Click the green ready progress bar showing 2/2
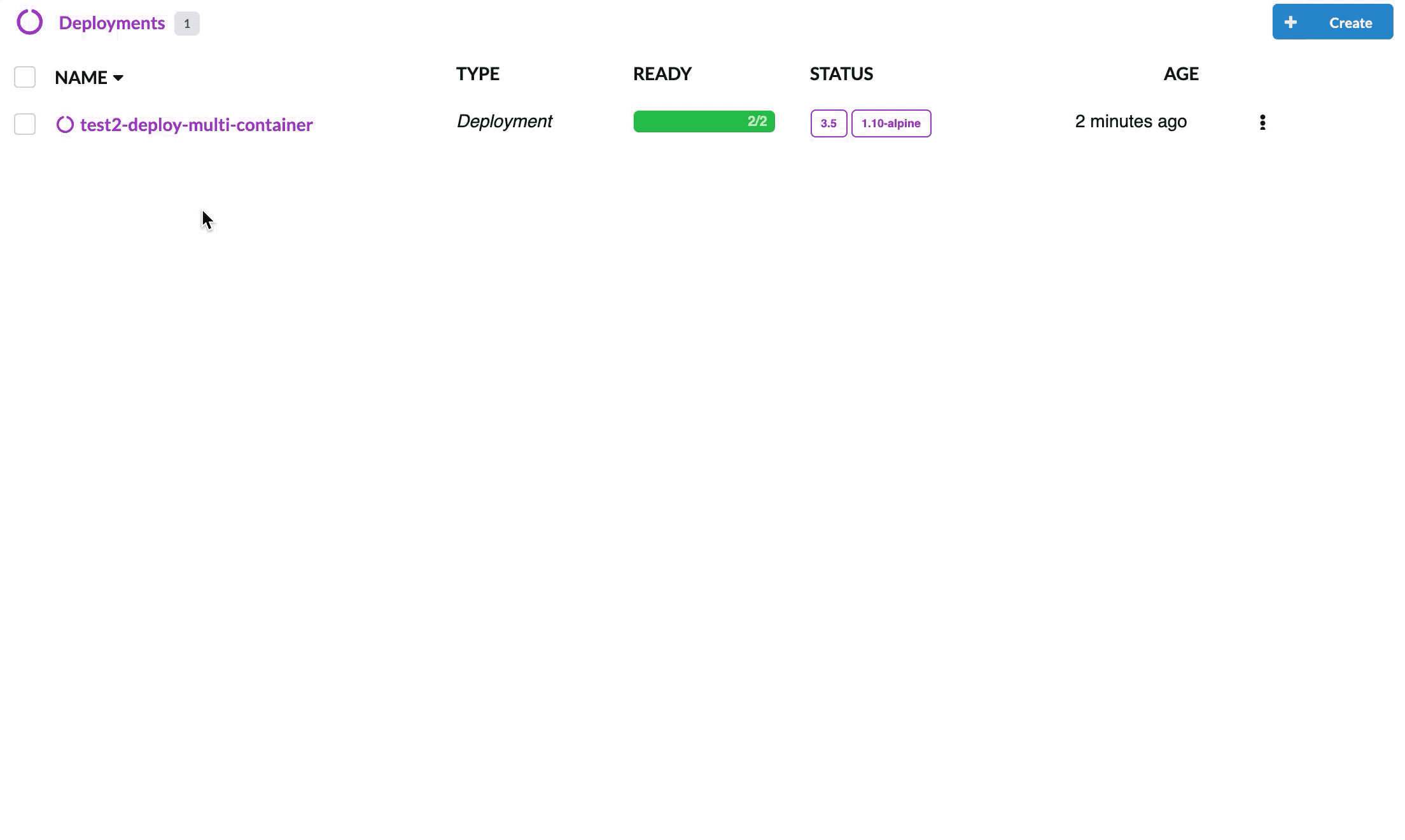1405x840 pixels. [x=704, y=121]
